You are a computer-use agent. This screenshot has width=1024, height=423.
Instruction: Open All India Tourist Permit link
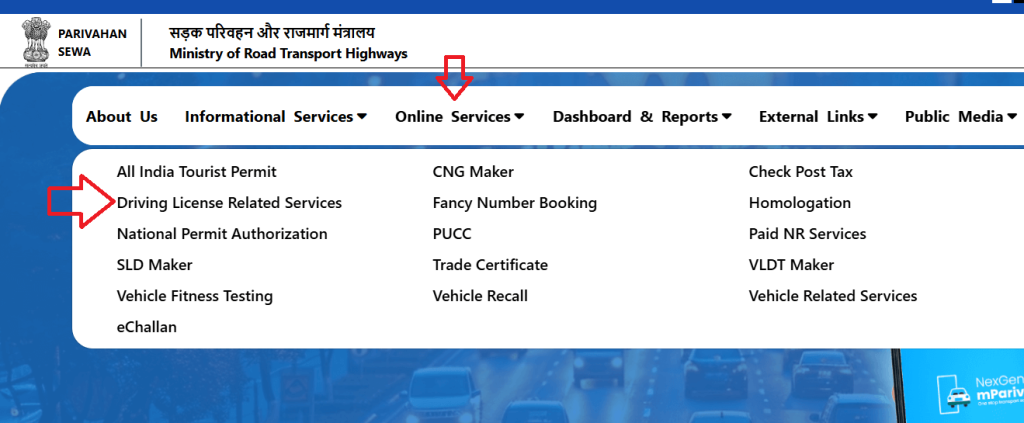[x=196, y=172]
